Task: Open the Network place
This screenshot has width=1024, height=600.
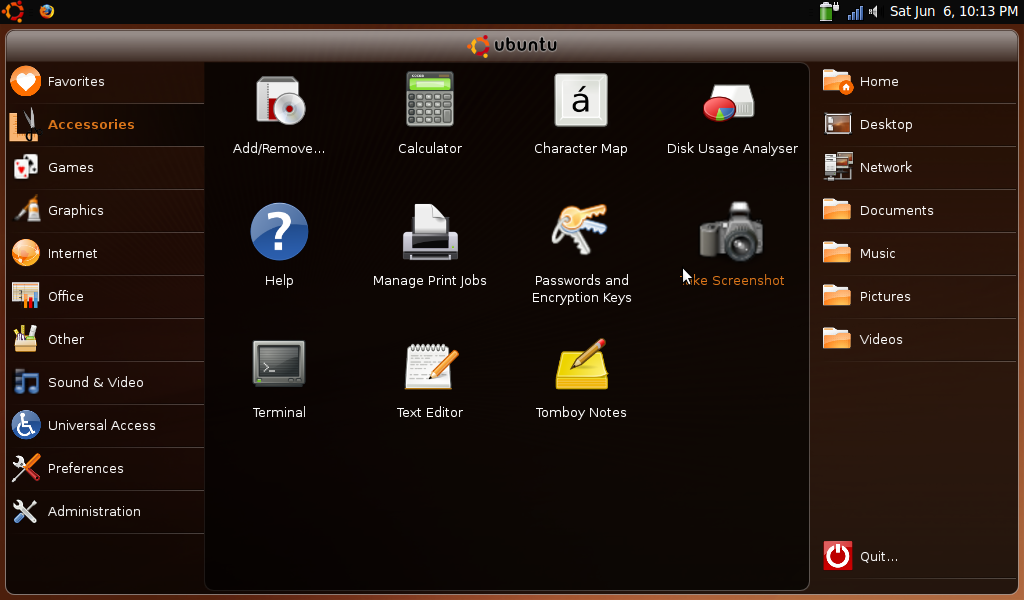Action: pos(918,168)
